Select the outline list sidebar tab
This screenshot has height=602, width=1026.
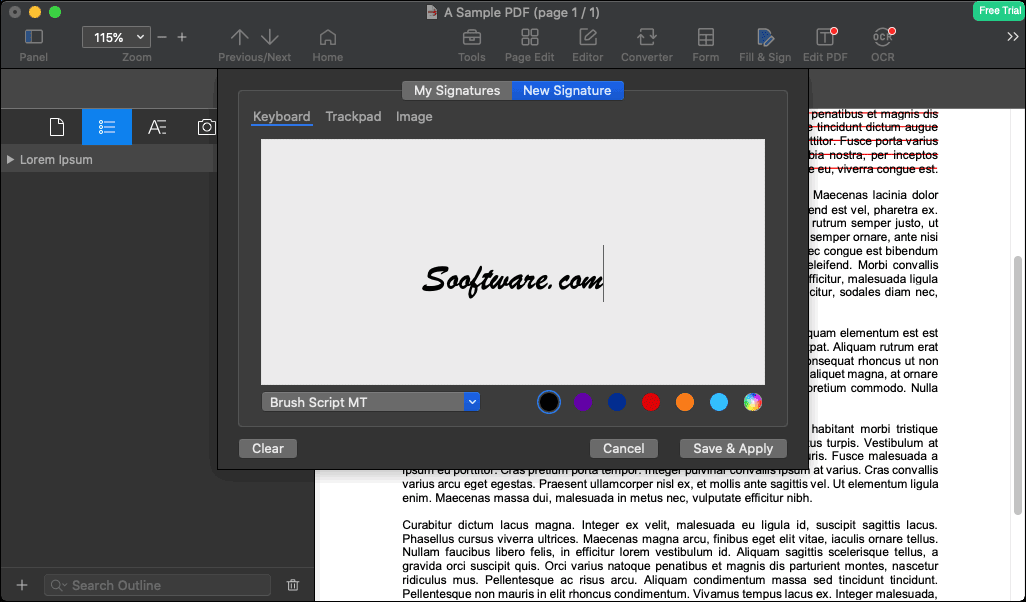[x=107, y=127]
